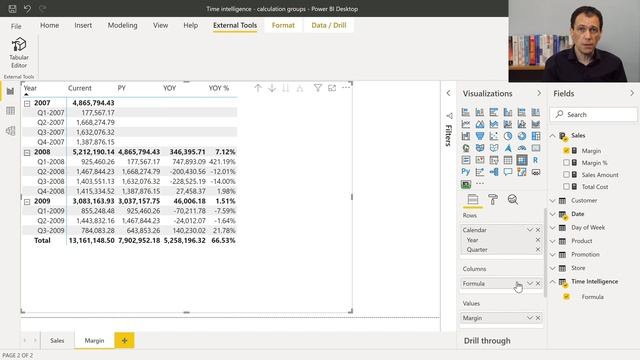The image size is (640, 360).
Task: Choose the Funnel visual
Action: coord(480,136)
